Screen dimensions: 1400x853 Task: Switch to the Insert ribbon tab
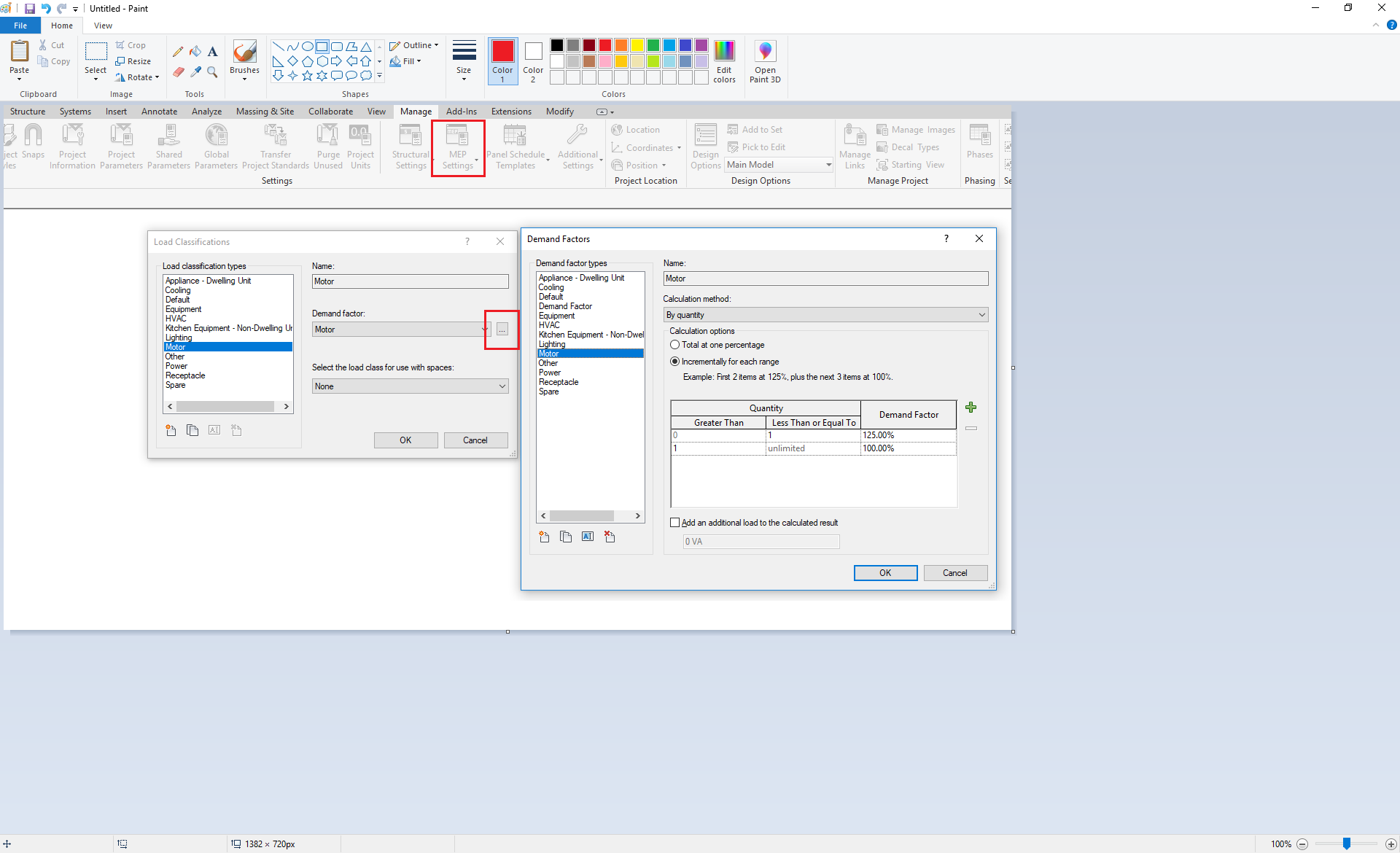(117, 111)
